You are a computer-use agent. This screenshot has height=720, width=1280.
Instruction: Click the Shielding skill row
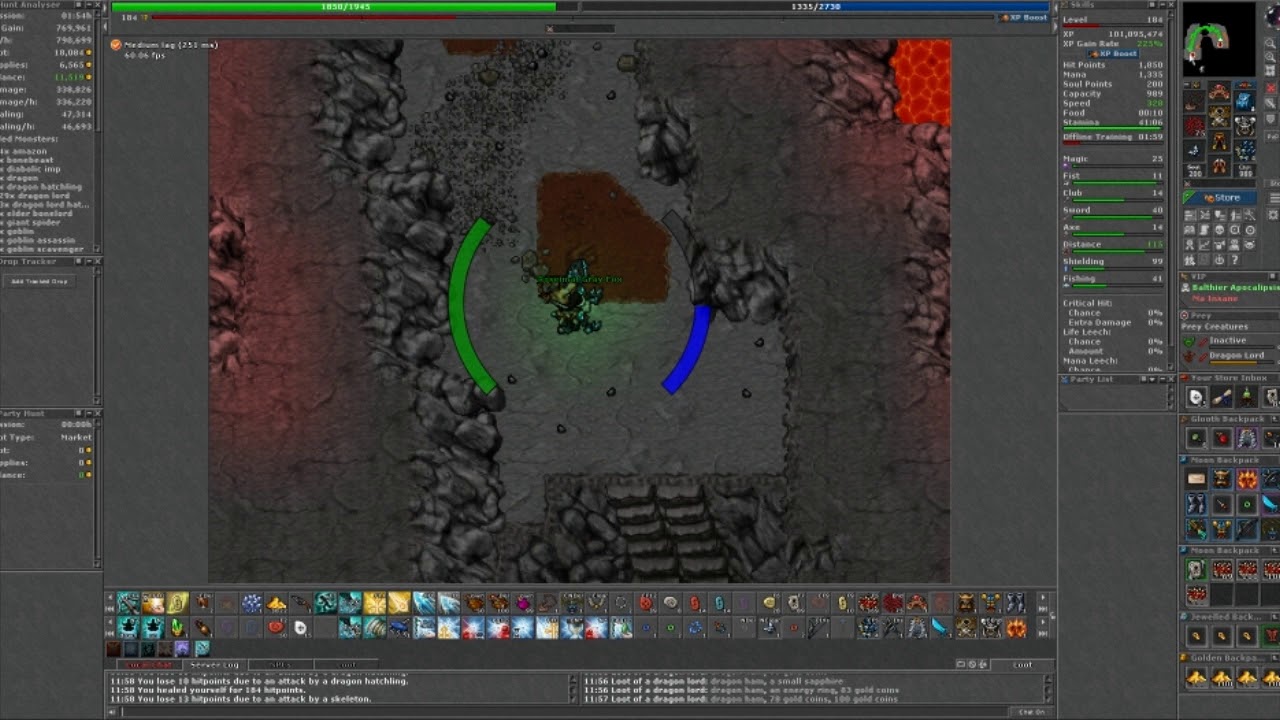1112,262
